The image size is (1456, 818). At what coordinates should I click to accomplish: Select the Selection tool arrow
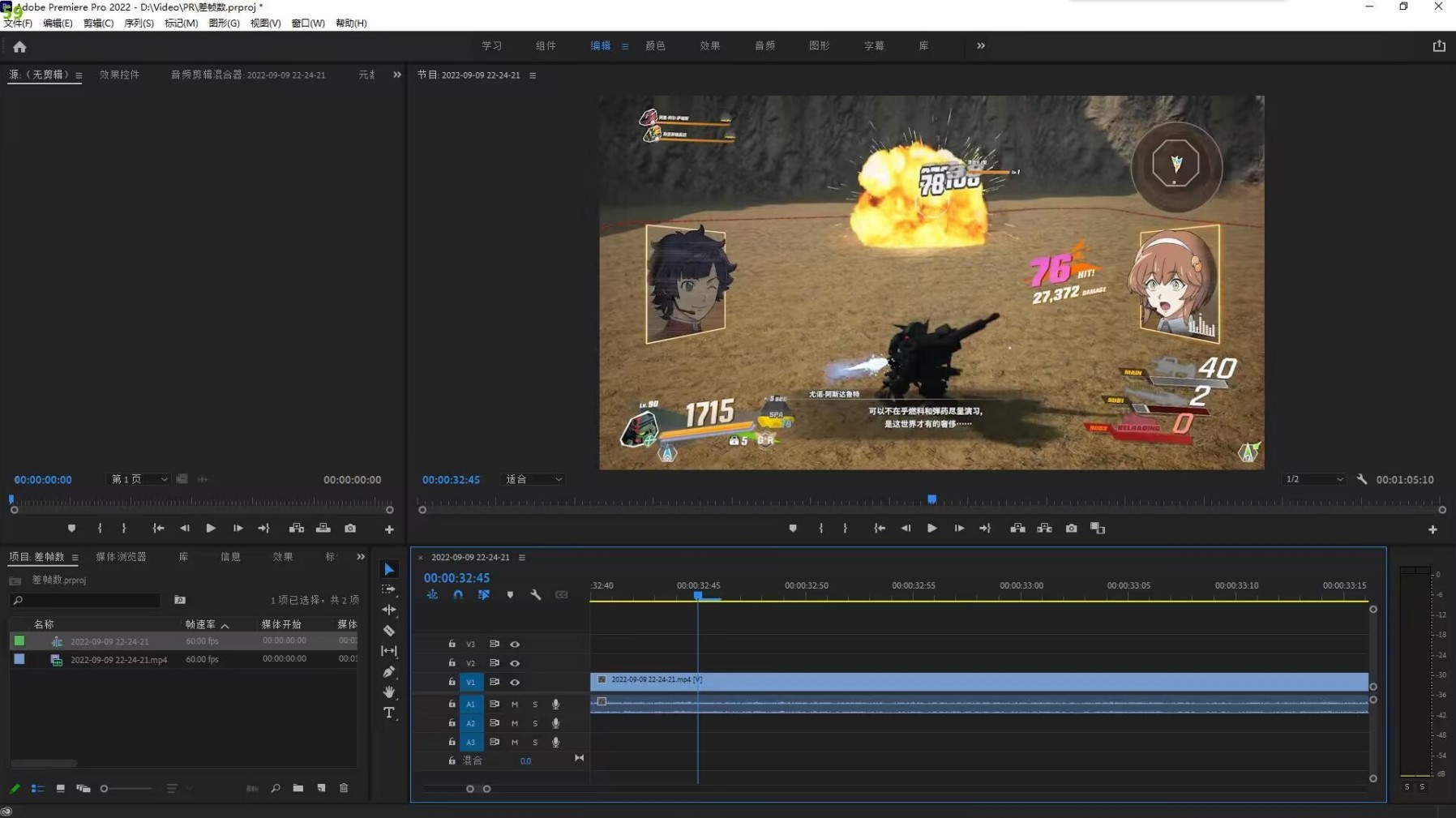tap(389, 569)
